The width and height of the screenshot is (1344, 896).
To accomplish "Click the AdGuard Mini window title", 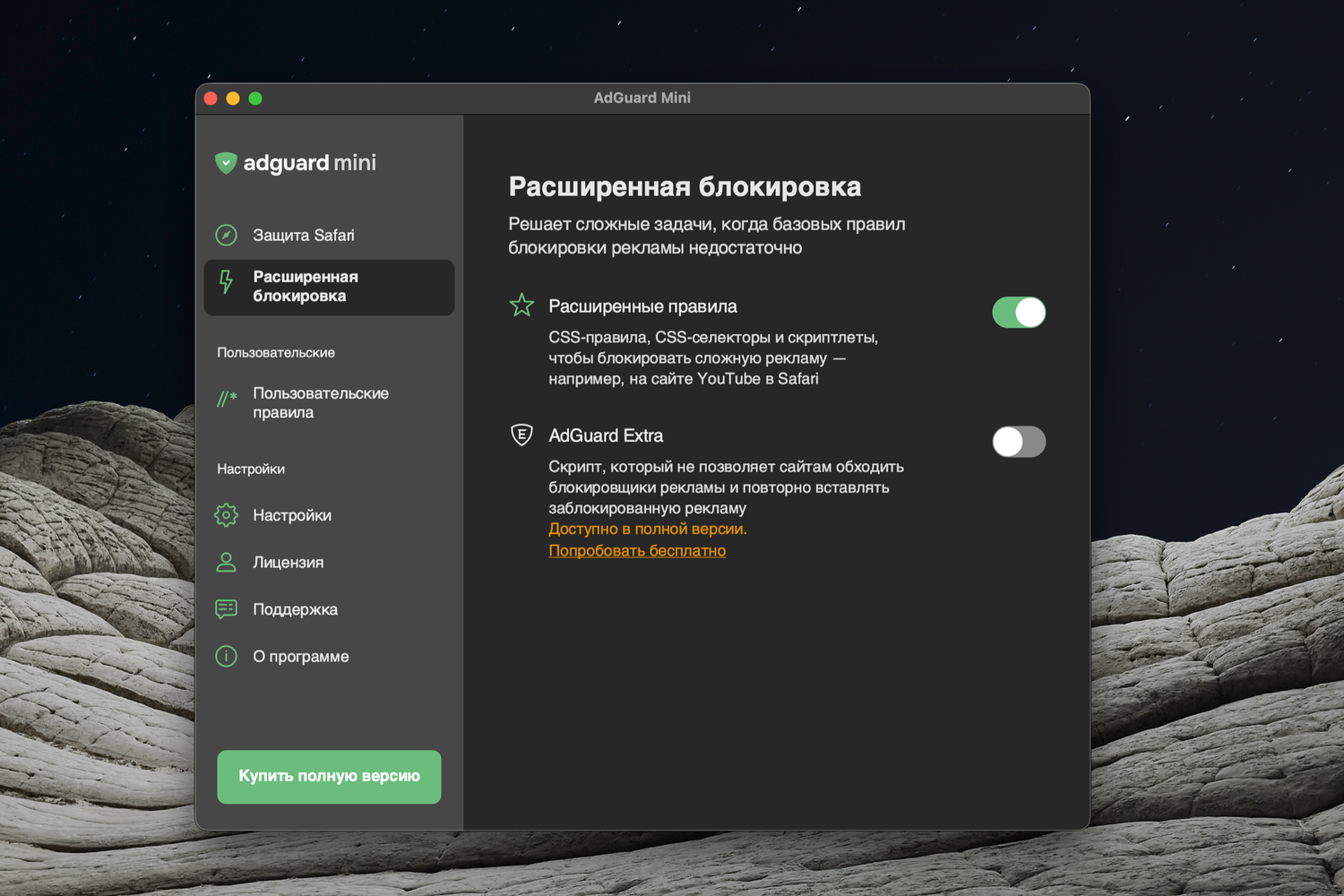I will (642, 98).
